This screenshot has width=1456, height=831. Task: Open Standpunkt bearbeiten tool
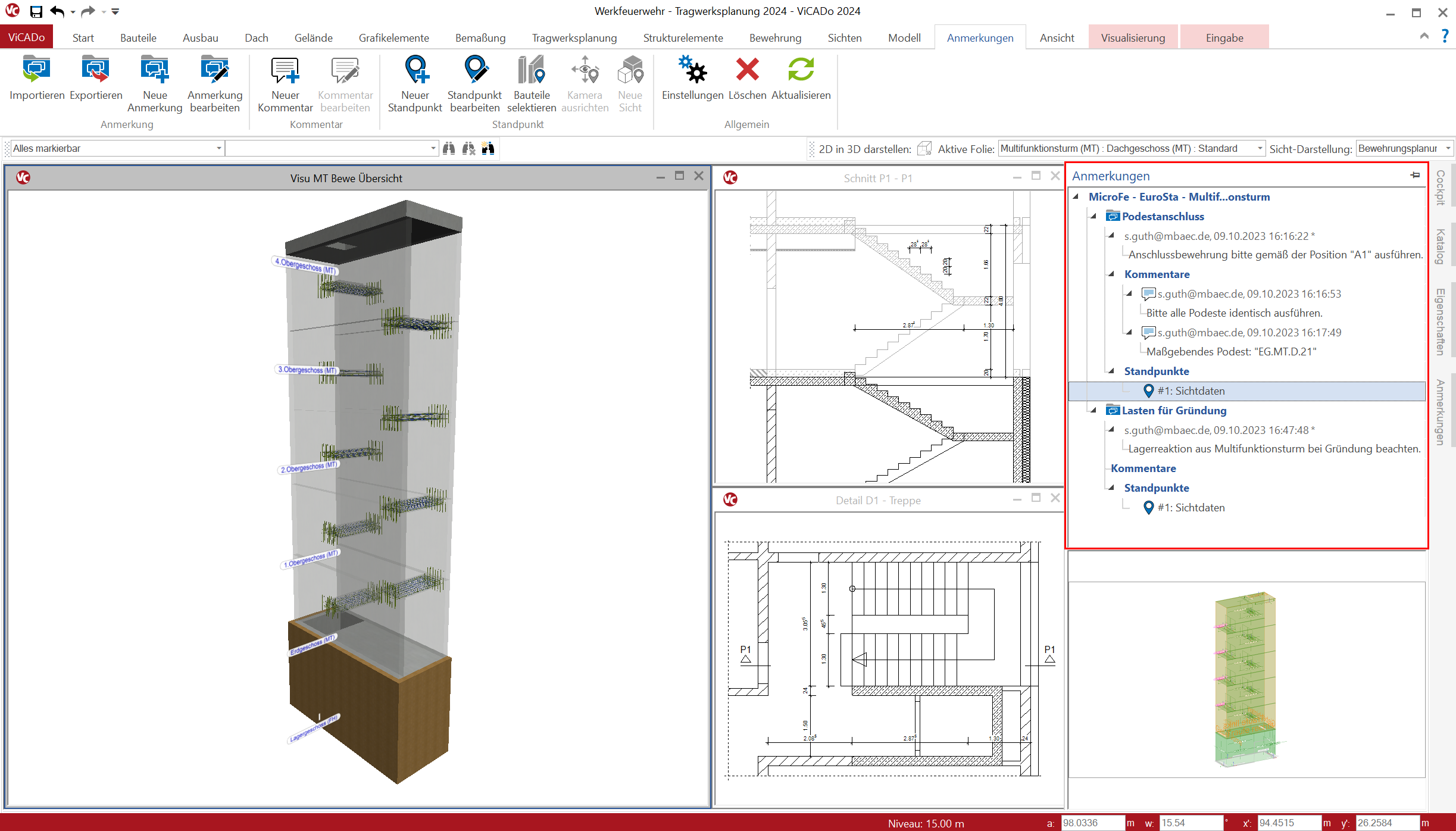click(475, 70)
